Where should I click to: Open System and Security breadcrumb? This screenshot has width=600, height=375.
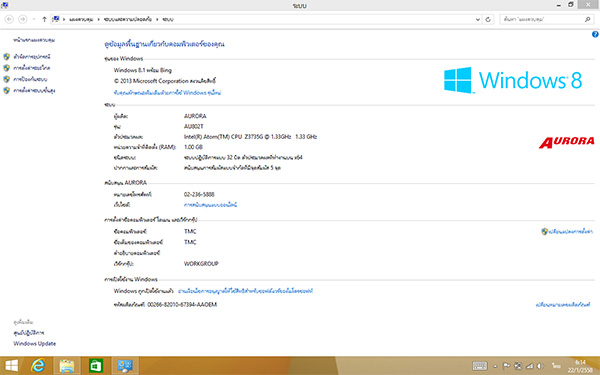point(127,19)
